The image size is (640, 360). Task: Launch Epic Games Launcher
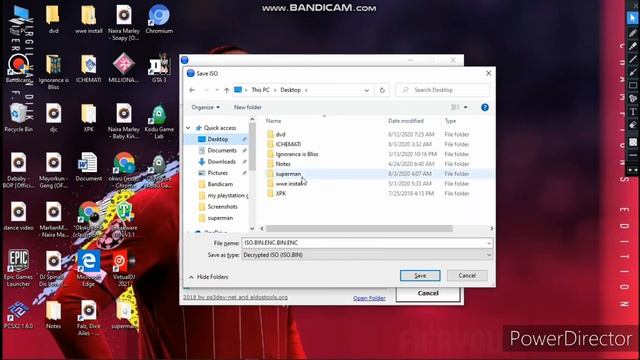point(18,268)
